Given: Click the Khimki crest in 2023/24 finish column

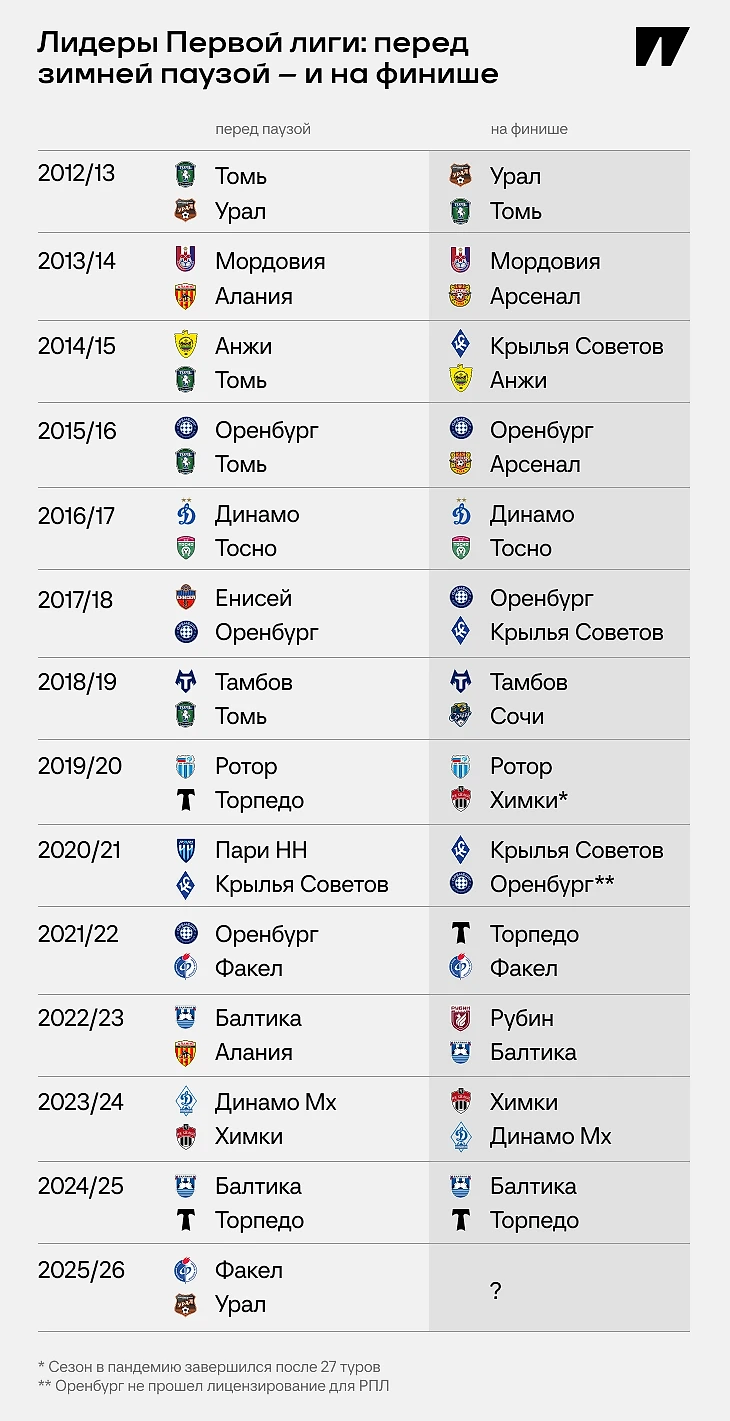Looking at the screenshot, I should (x=461, y=1102).
